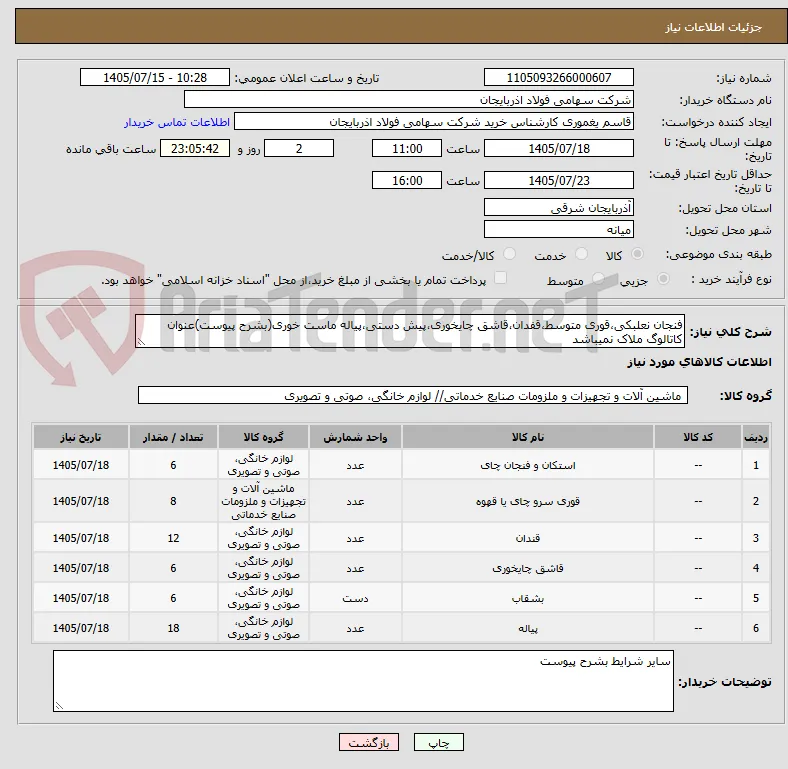Click row item قاشق چایخوری
This screenshot has width=788, height=769.
point(528,568)
